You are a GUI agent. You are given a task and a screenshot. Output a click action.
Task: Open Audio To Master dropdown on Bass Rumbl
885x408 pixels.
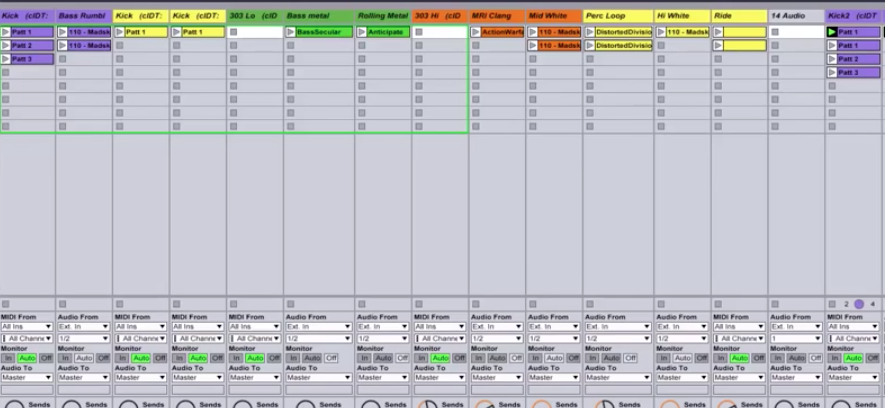[x=84, y=378]
